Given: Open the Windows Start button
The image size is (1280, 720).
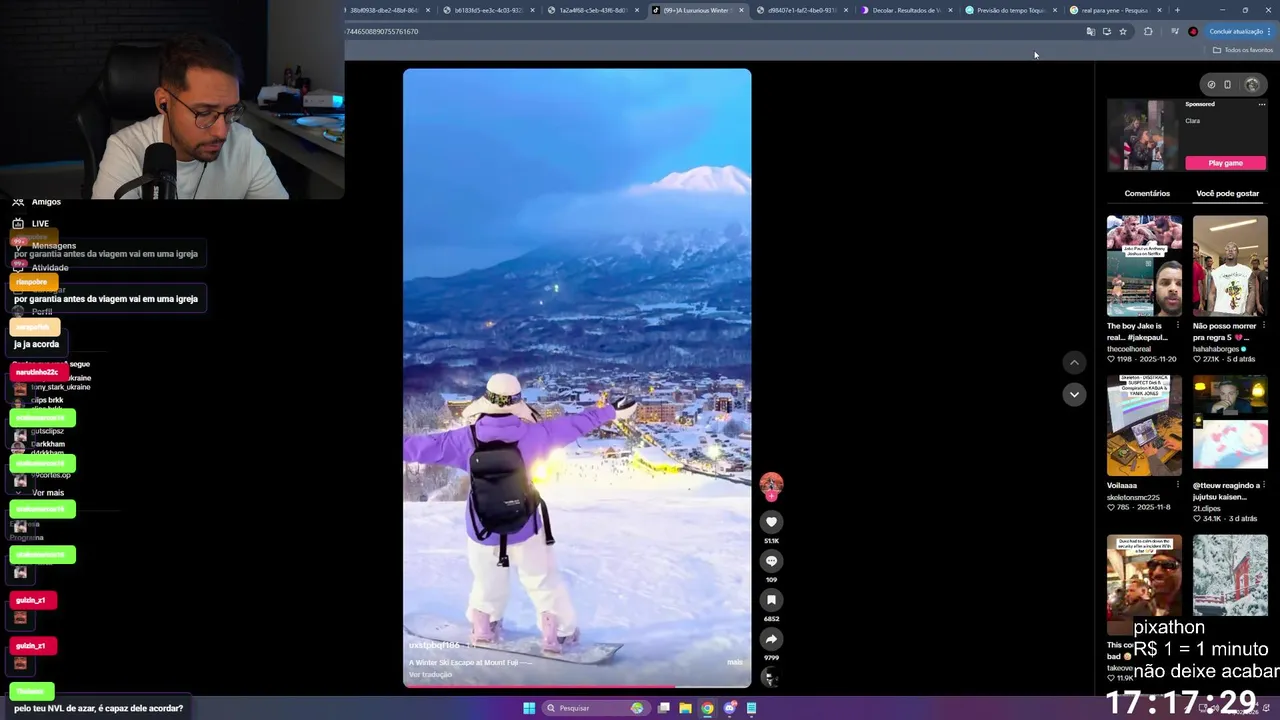Looking at the screenshot, I should (529, 708).
